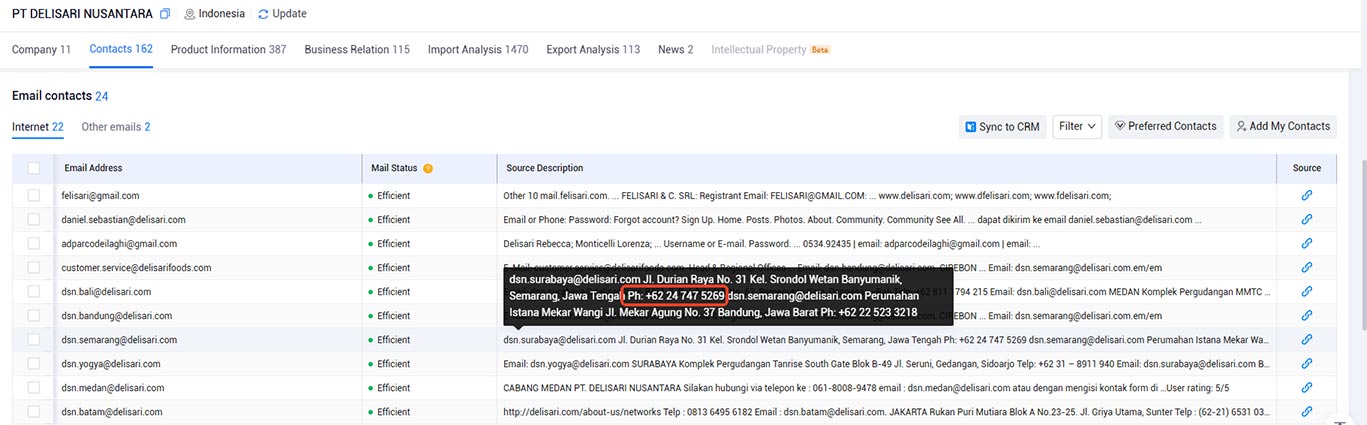Click the Indonesia country label
The image size is (1367, 425).
tap(221, 14)
